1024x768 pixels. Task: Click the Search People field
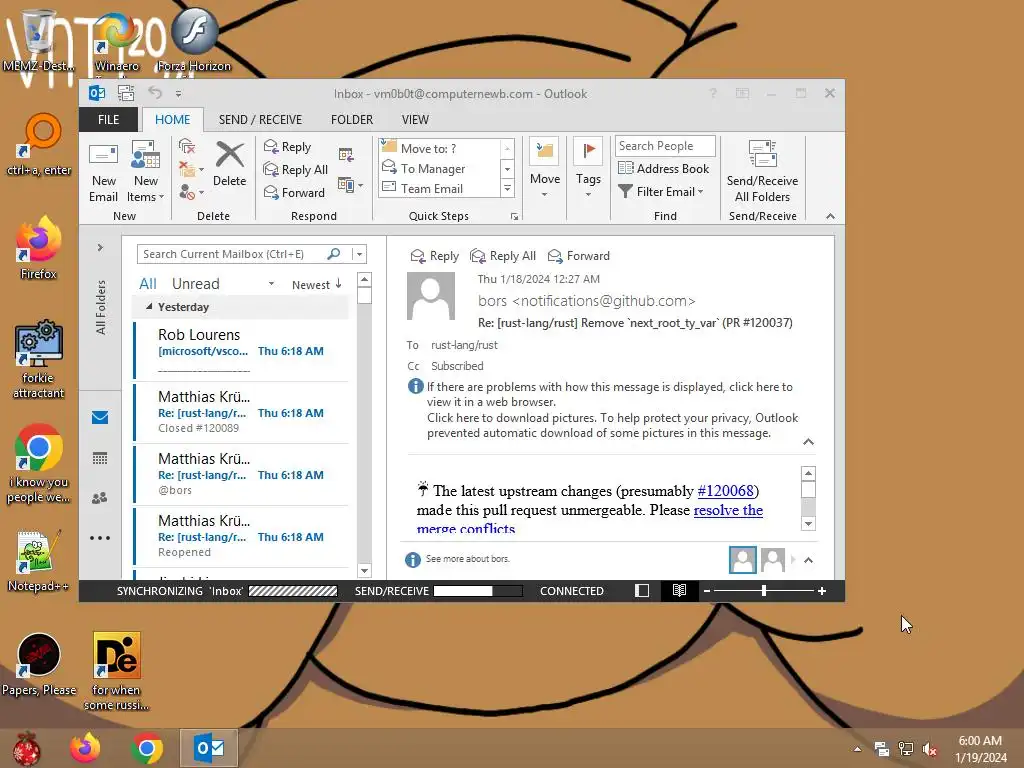665,146
